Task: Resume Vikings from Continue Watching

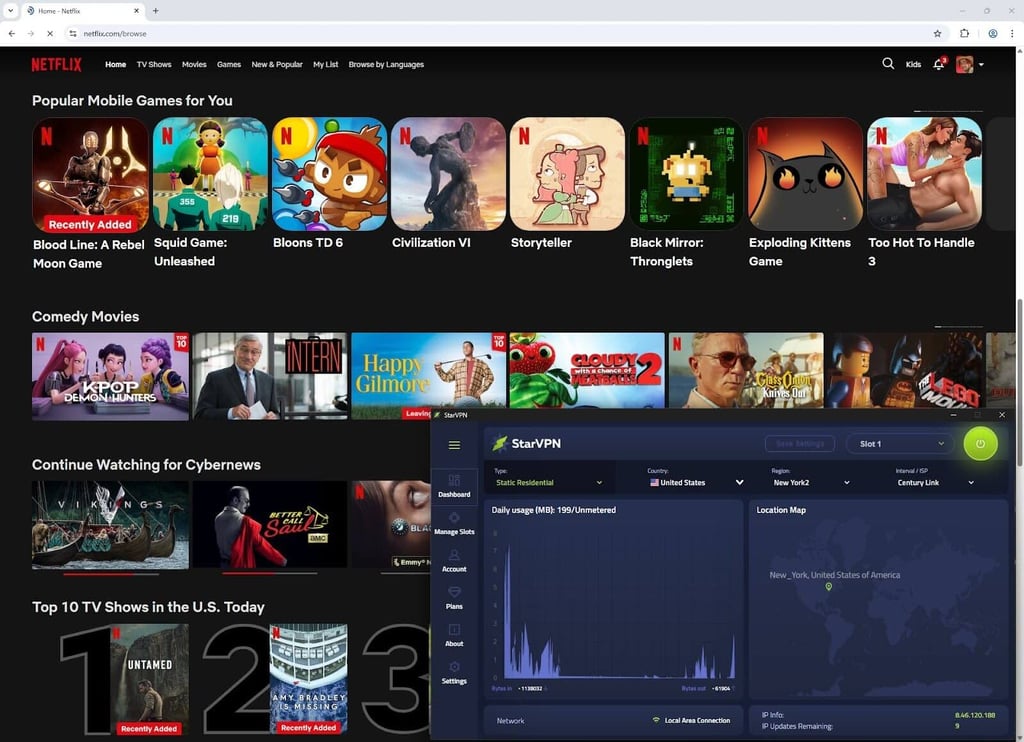Action: pos(110,525)
